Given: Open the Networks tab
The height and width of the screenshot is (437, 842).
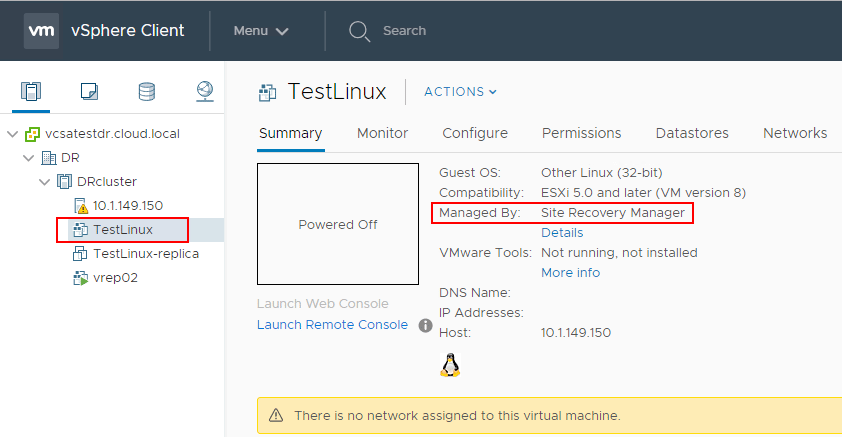Looking at the screenshot, I should pyautogui.click(x=795, y=133).
